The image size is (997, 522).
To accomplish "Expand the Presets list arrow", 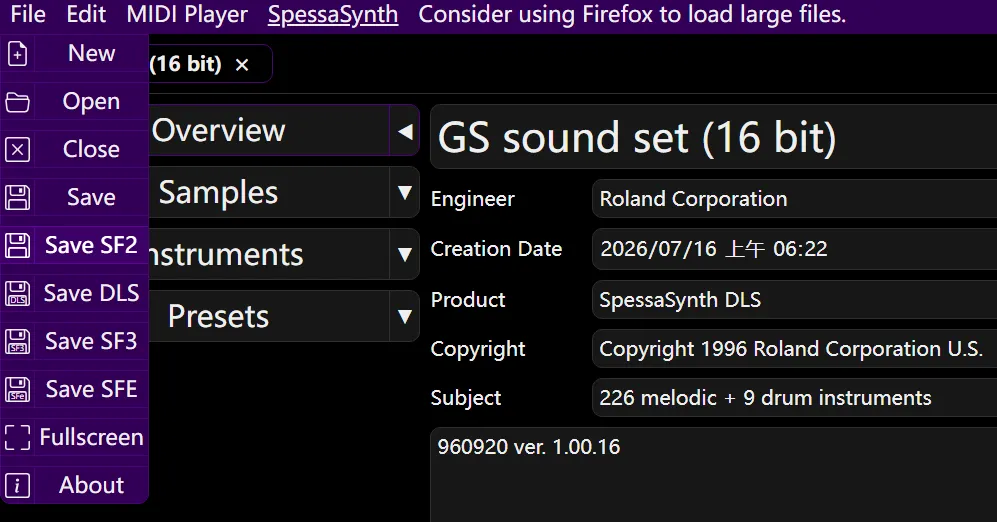I will tap(405, 316).
